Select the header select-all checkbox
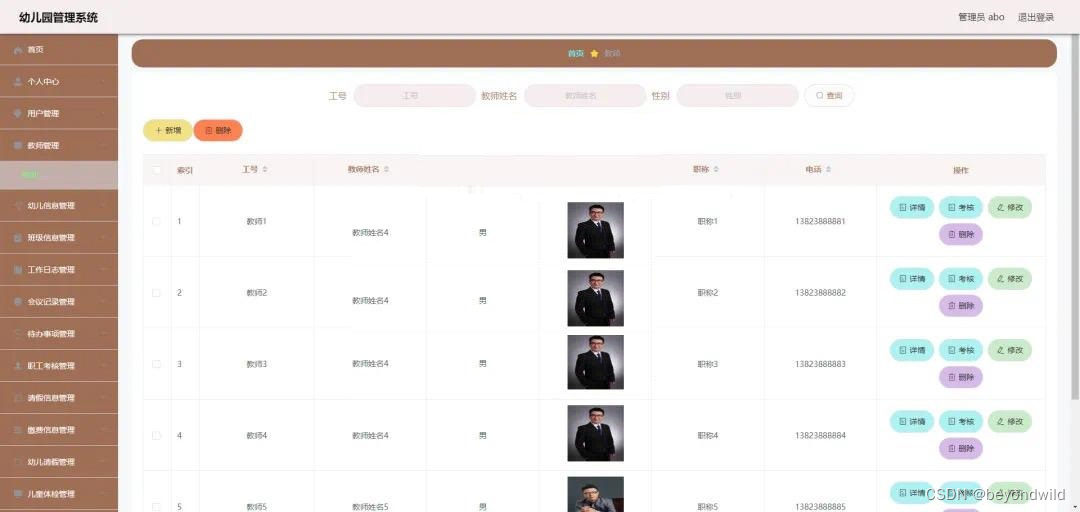The image size is (1080, 512). (156, 170)
